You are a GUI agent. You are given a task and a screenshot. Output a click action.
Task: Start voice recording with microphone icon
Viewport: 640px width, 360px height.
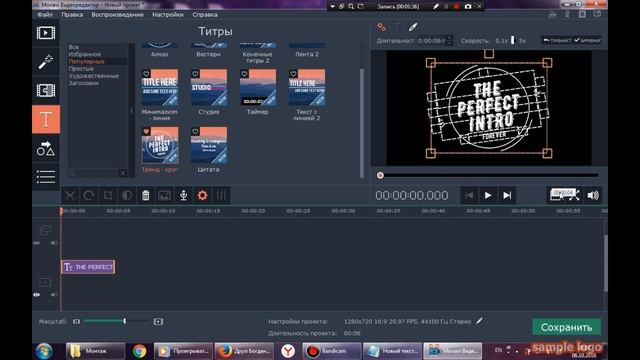pyautogui.click(x=183, y=195)
